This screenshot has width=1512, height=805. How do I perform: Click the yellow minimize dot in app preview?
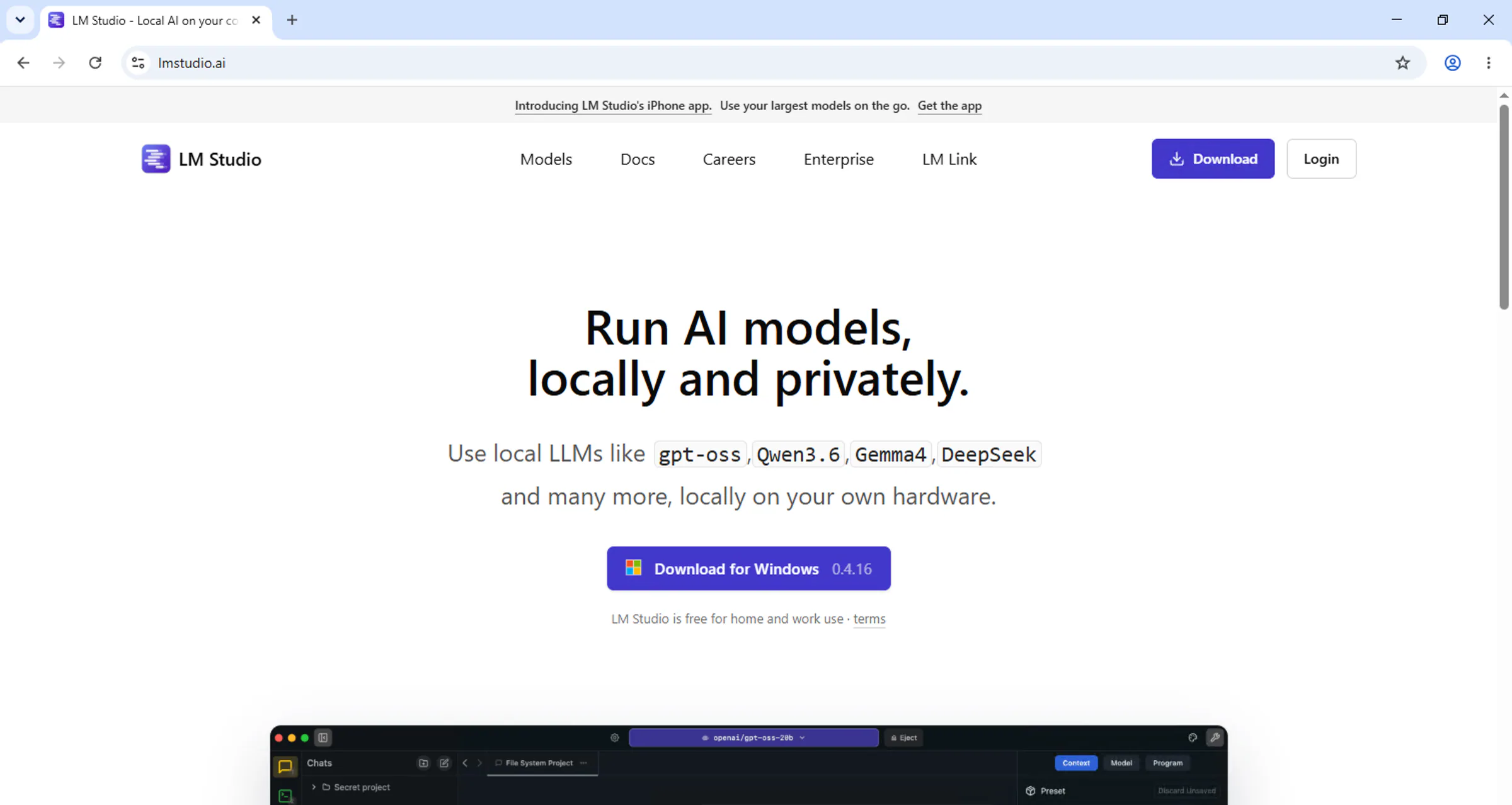[x=292, y=738]
